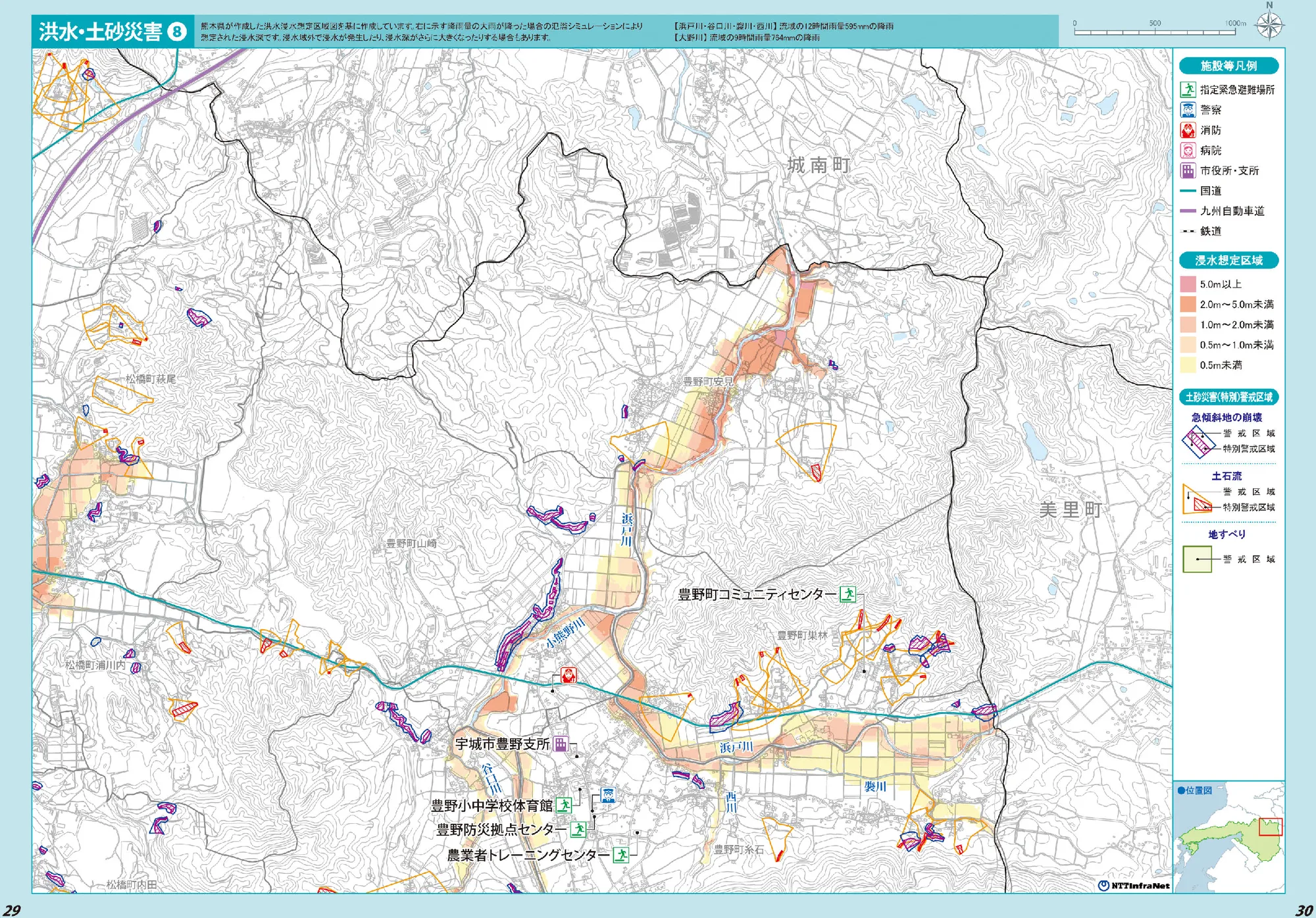The height and width of the screenshot is (918, 1316).
Task: Click the 豊野小中学校体育館 facility name
Action: coord(492,805)
